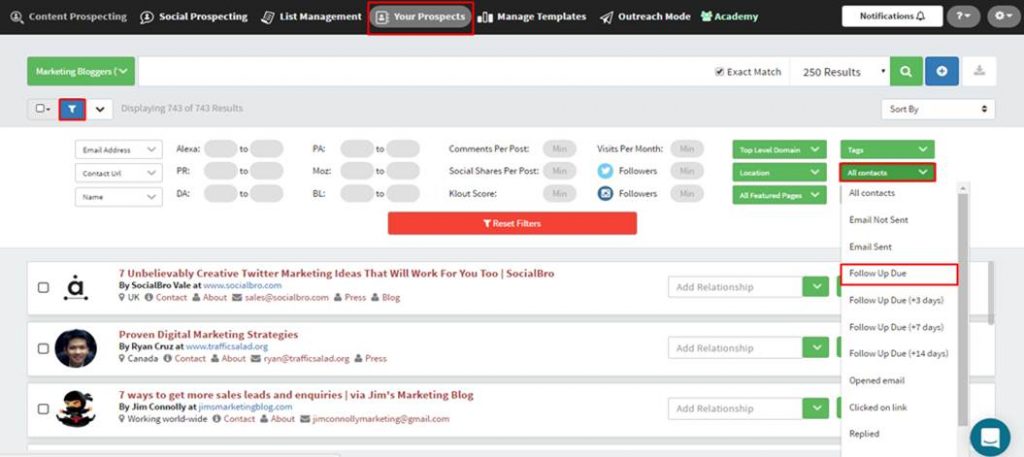Open the Location dropdown
The image size is (1024, 457).
pos(779,172)
